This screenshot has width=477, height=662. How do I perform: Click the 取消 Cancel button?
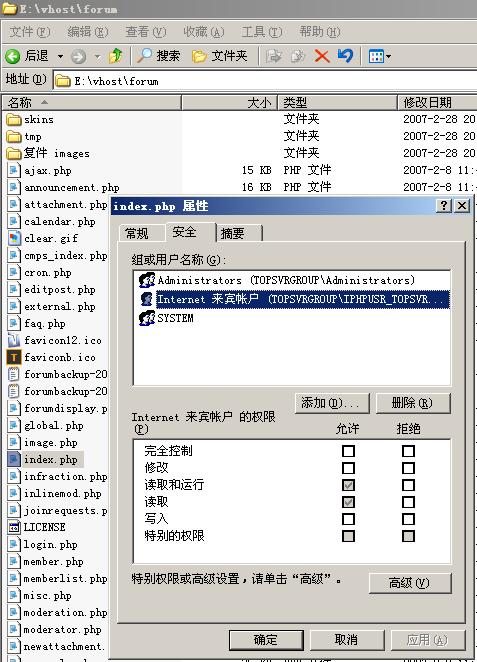click(347, 640)
